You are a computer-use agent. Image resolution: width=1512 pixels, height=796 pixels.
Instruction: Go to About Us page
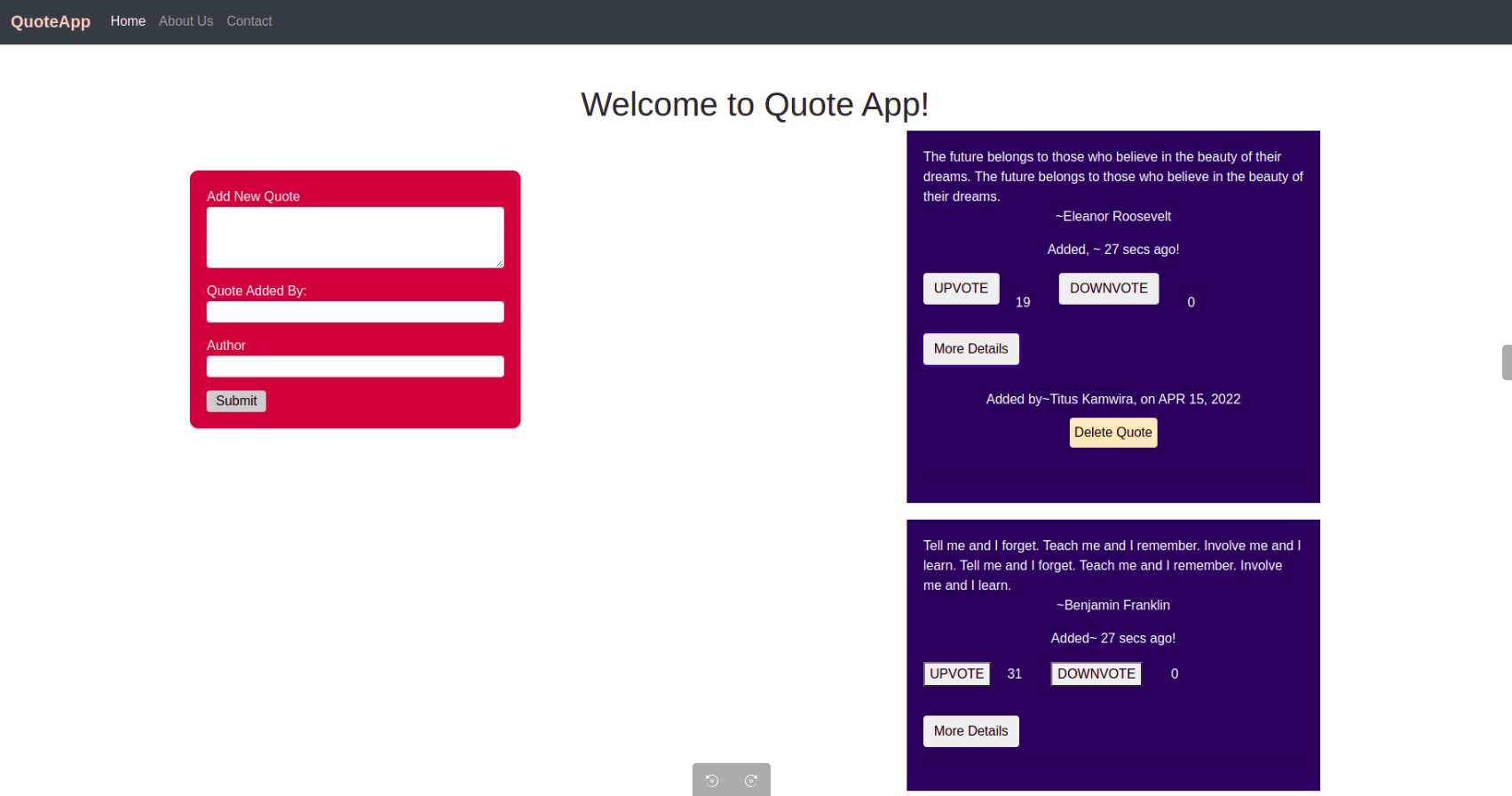(186, 21)
